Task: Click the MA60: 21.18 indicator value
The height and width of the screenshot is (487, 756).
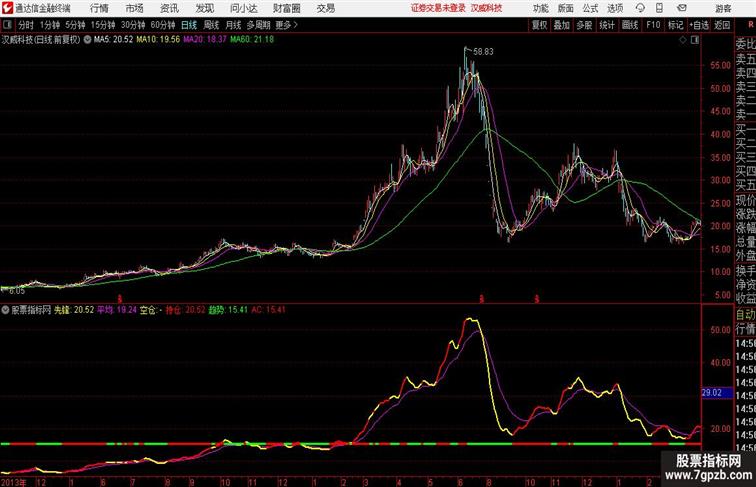Action: point(252,40)
